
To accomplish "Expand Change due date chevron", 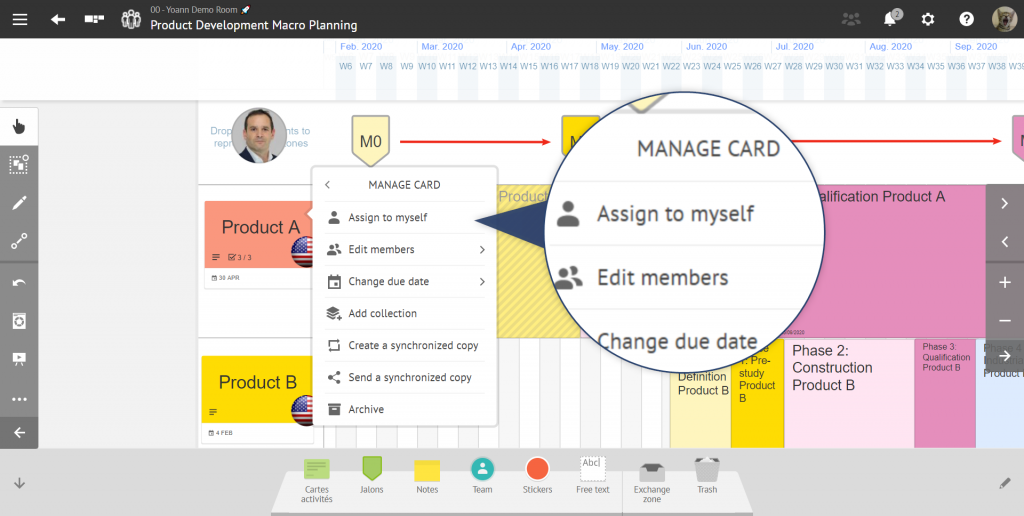I will click(482, 282).
